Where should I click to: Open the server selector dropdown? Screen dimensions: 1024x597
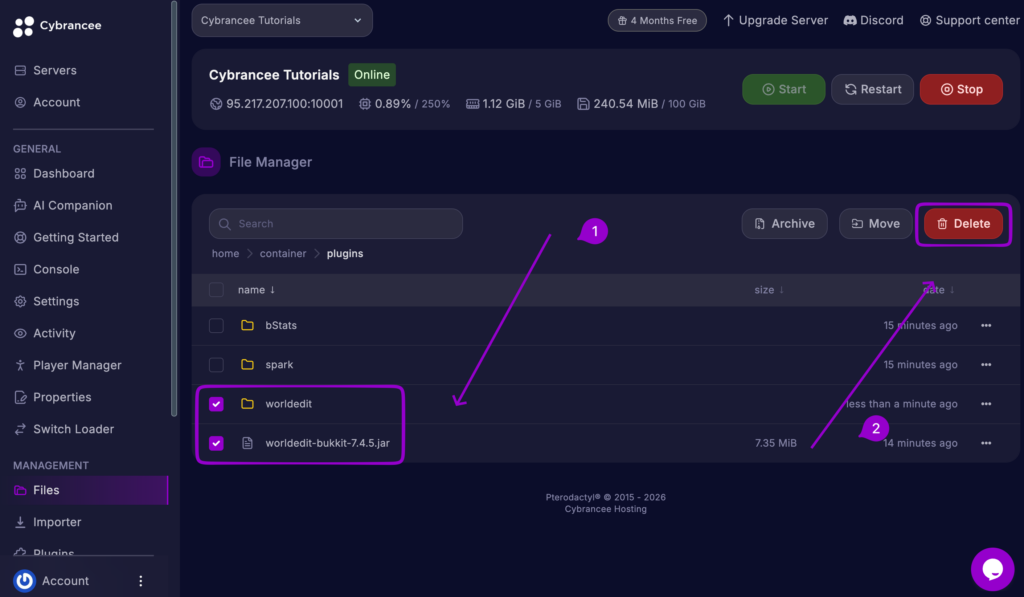pyautogui.click(x=282, y=20)
